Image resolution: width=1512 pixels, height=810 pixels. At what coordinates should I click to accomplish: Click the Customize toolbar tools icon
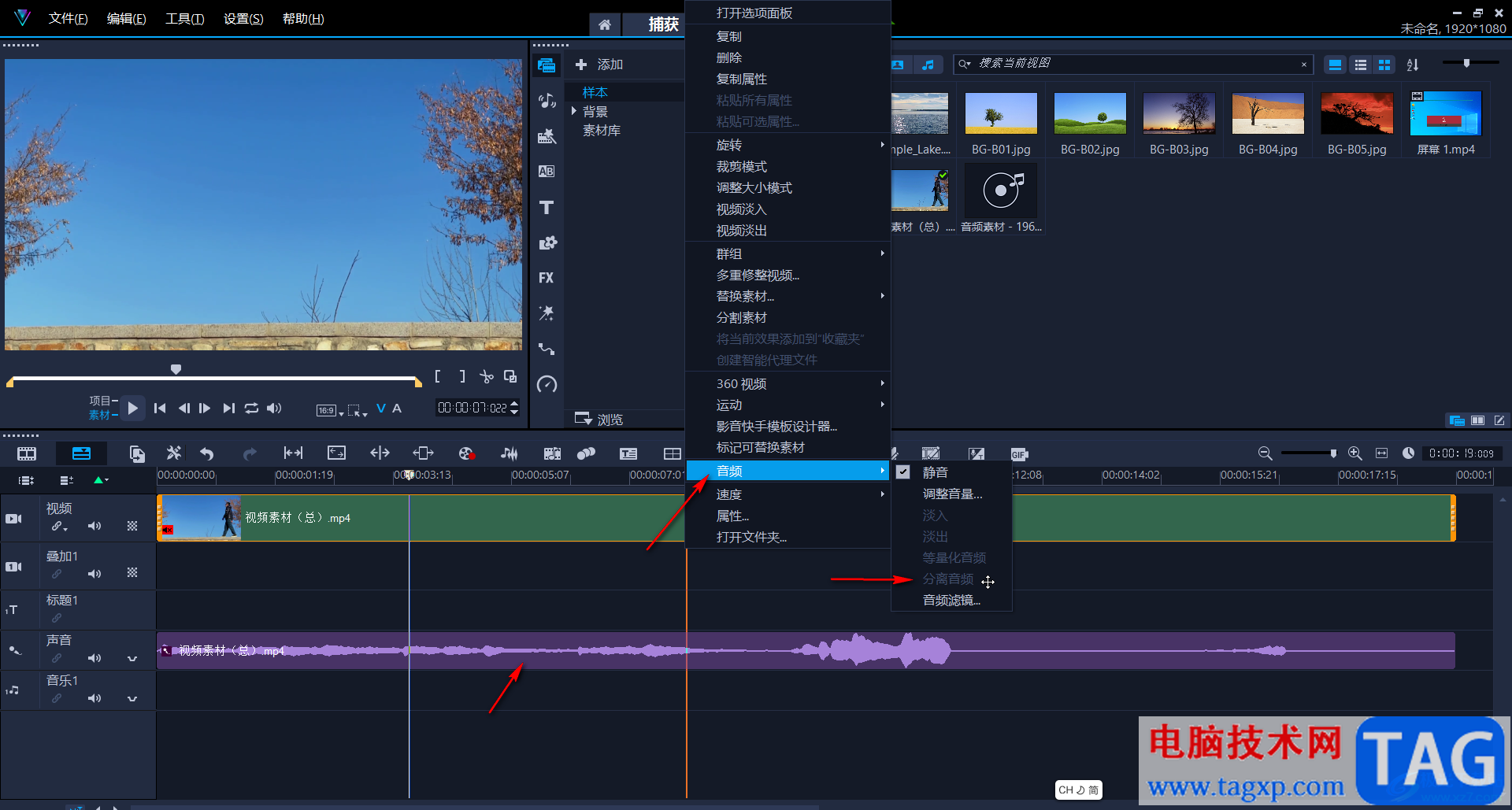[x=174, y=453]
